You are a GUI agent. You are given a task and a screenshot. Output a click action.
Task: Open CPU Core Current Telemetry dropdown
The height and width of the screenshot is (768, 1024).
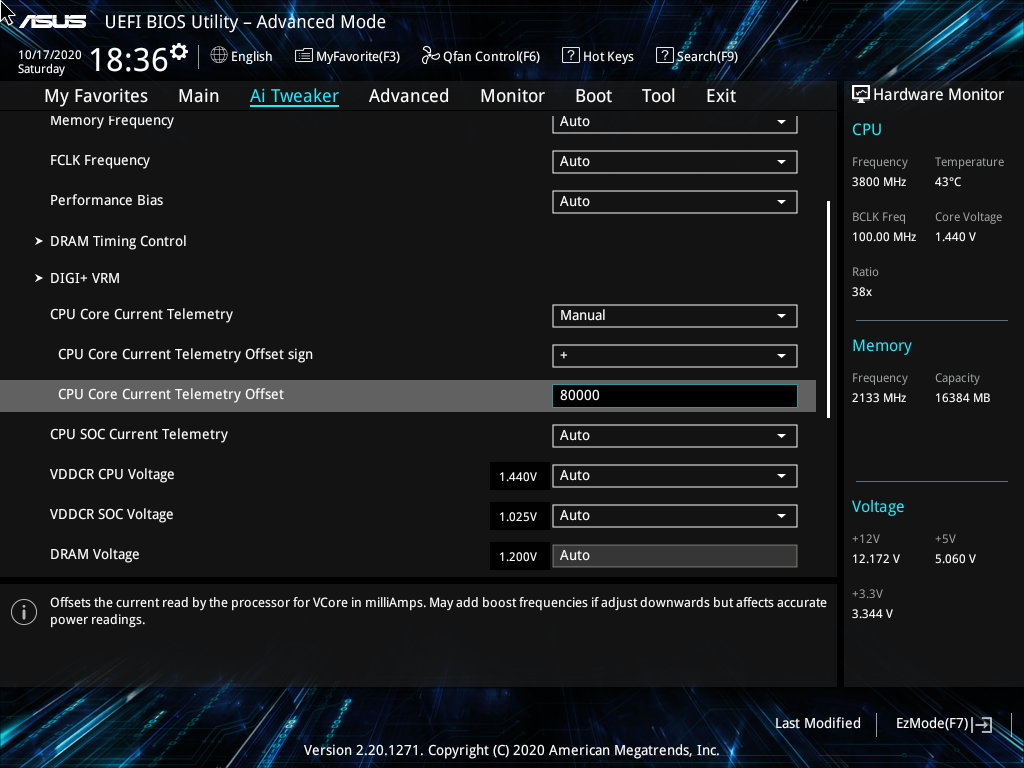coord(675,315)
